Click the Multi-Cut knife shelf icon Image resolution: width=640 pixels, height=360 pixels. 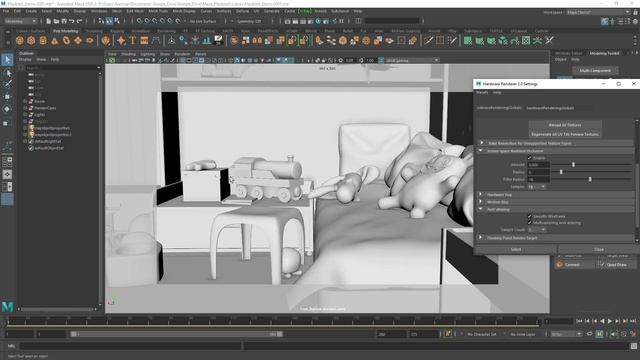429,40
